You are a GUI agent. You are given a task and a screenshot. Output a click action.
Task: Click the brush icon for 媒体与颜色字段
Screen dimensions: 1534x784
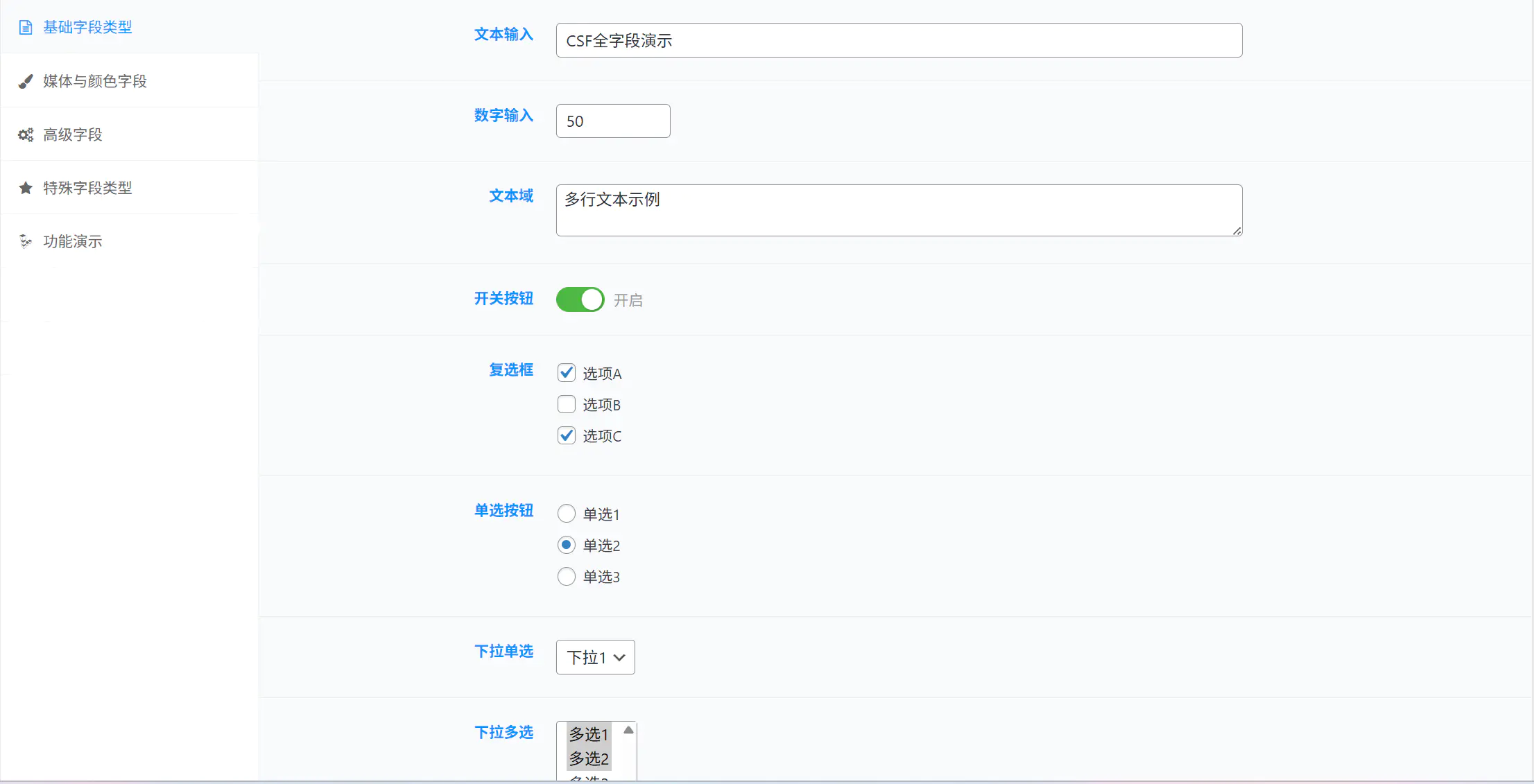coord(26,81)
